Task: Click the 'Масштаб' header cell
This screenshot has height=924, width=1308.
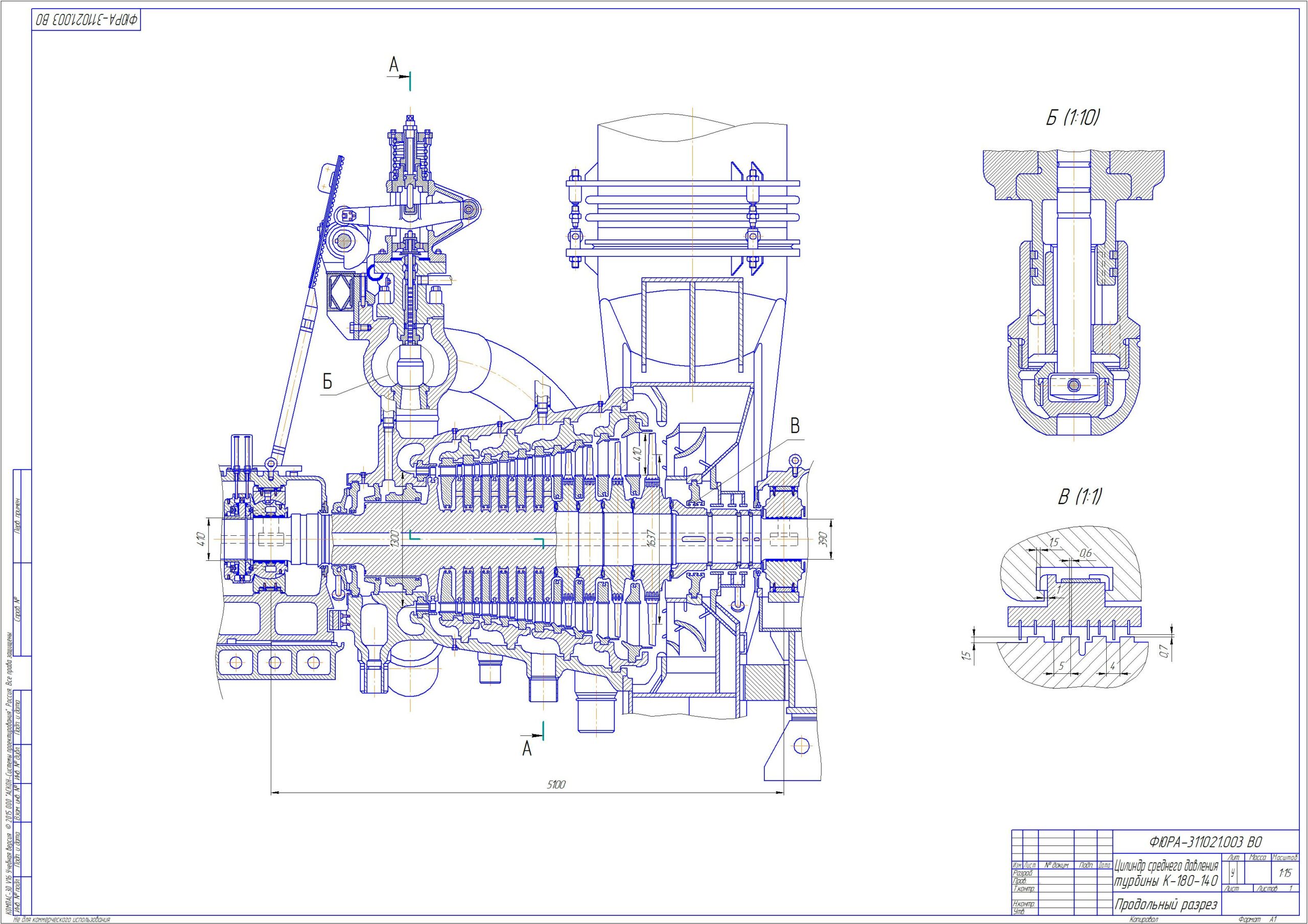Action: click(x=1285, y=858)
